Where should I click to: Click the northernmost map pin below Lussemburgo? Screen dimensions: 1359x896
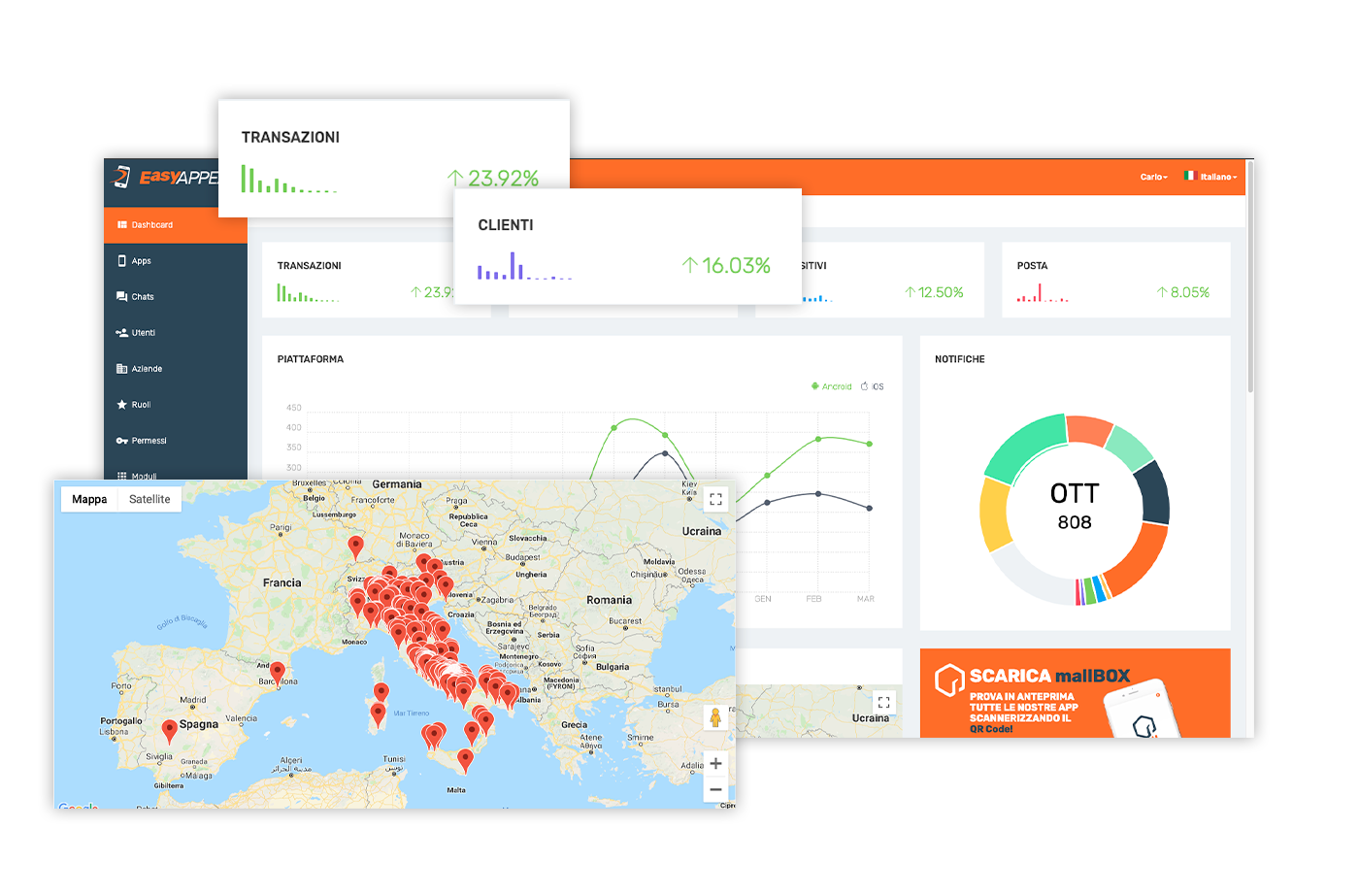point(355,548)
